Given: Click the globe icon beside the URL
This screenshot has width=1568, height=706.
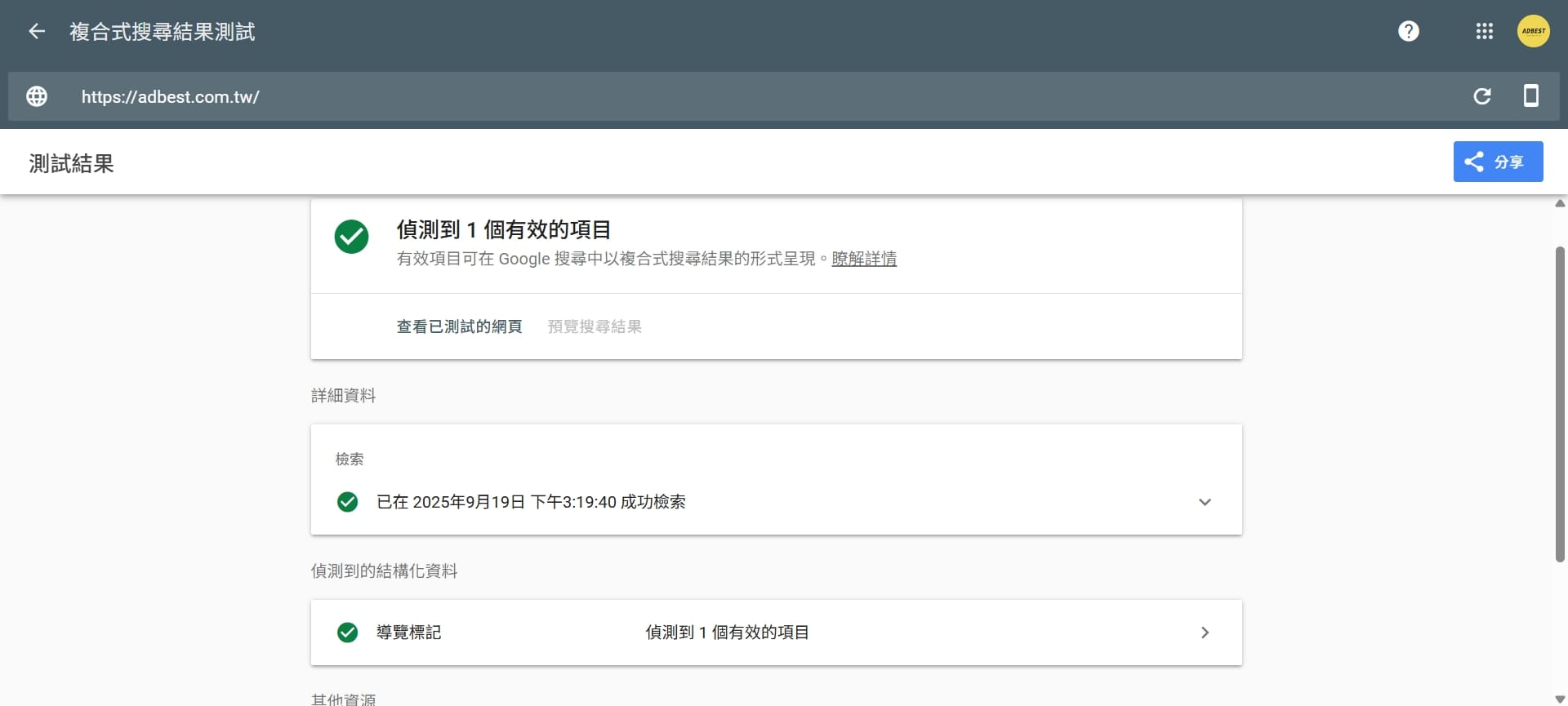Looking at the screenshot, I should pyautogui.click(x=37, y=96).
